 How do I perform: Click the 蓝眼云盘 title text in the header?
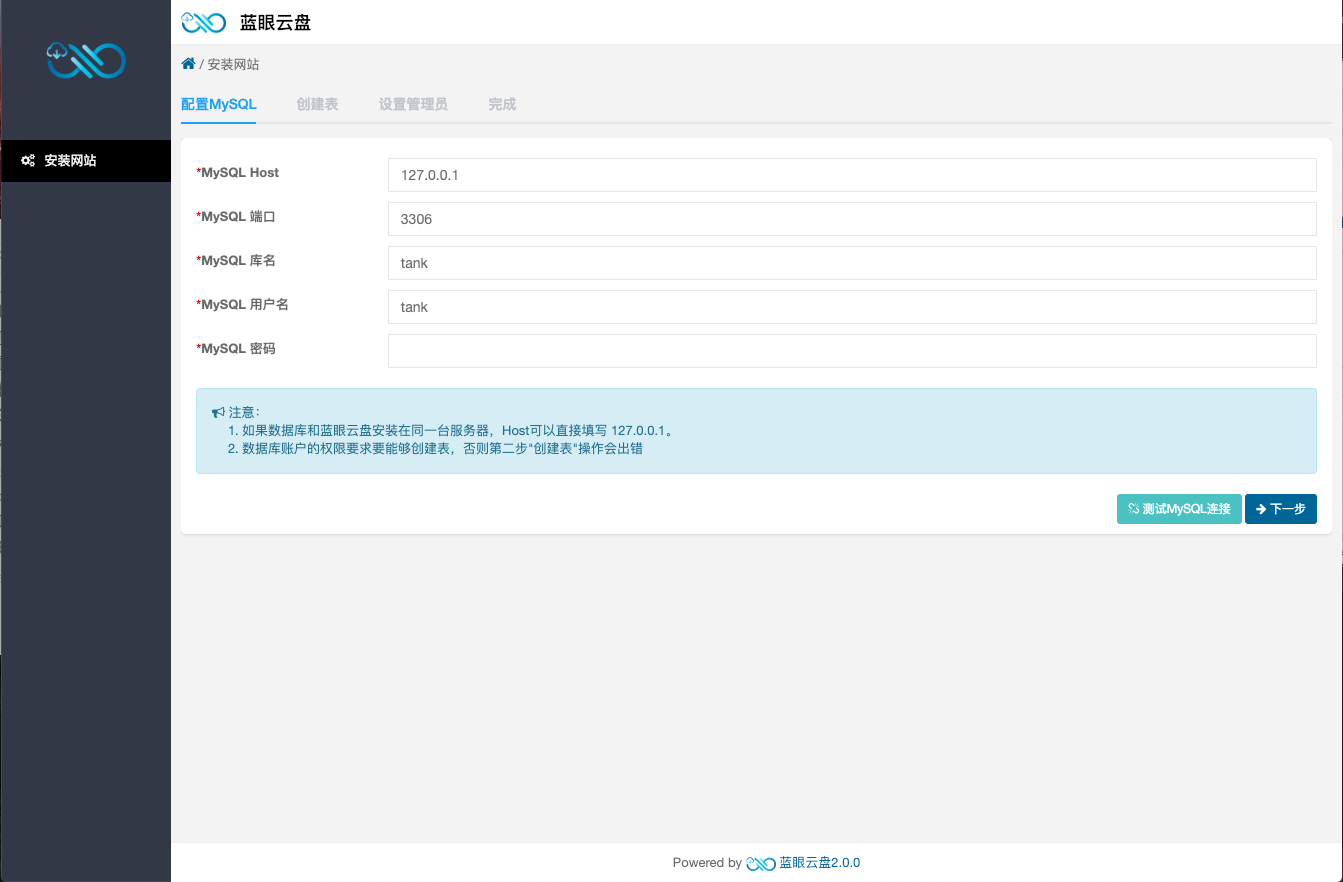pos(275,22)
